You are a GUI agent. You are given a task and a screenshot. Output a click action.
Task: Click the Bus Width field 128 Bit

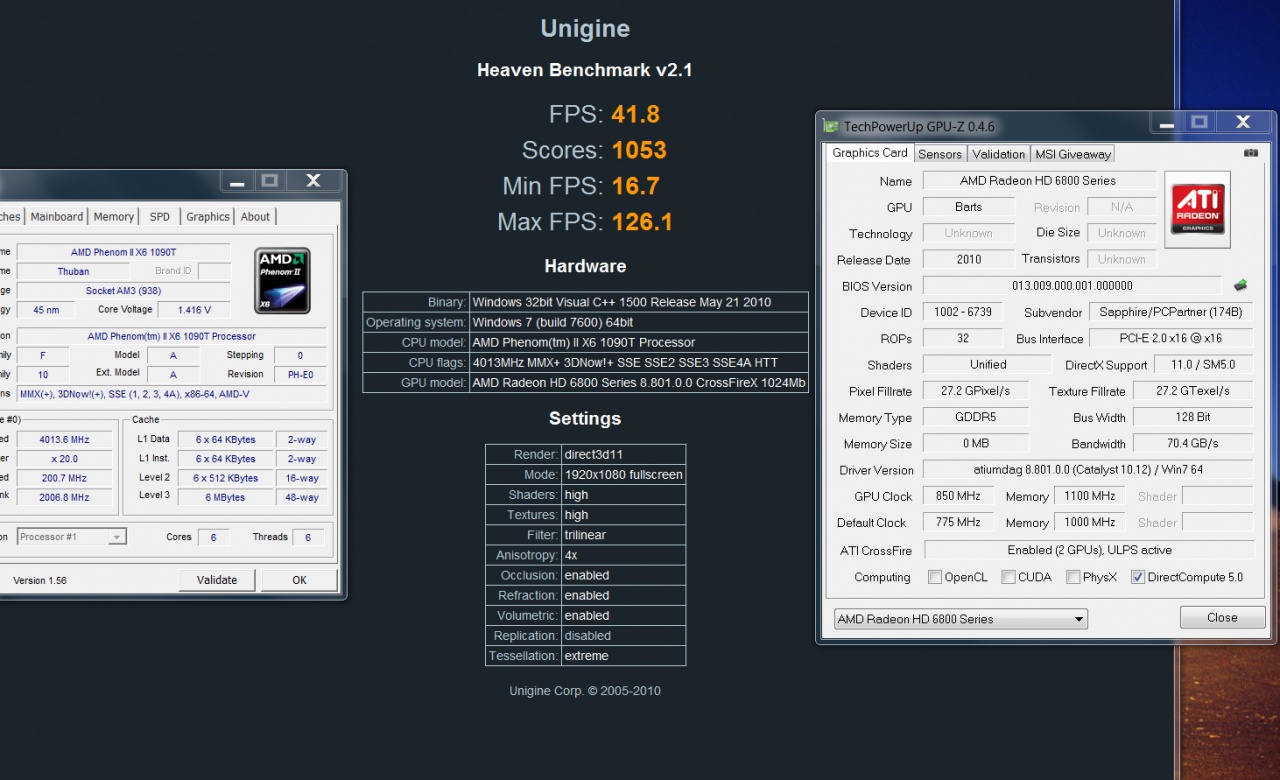pyautogui.click(x=1193, y=417)
